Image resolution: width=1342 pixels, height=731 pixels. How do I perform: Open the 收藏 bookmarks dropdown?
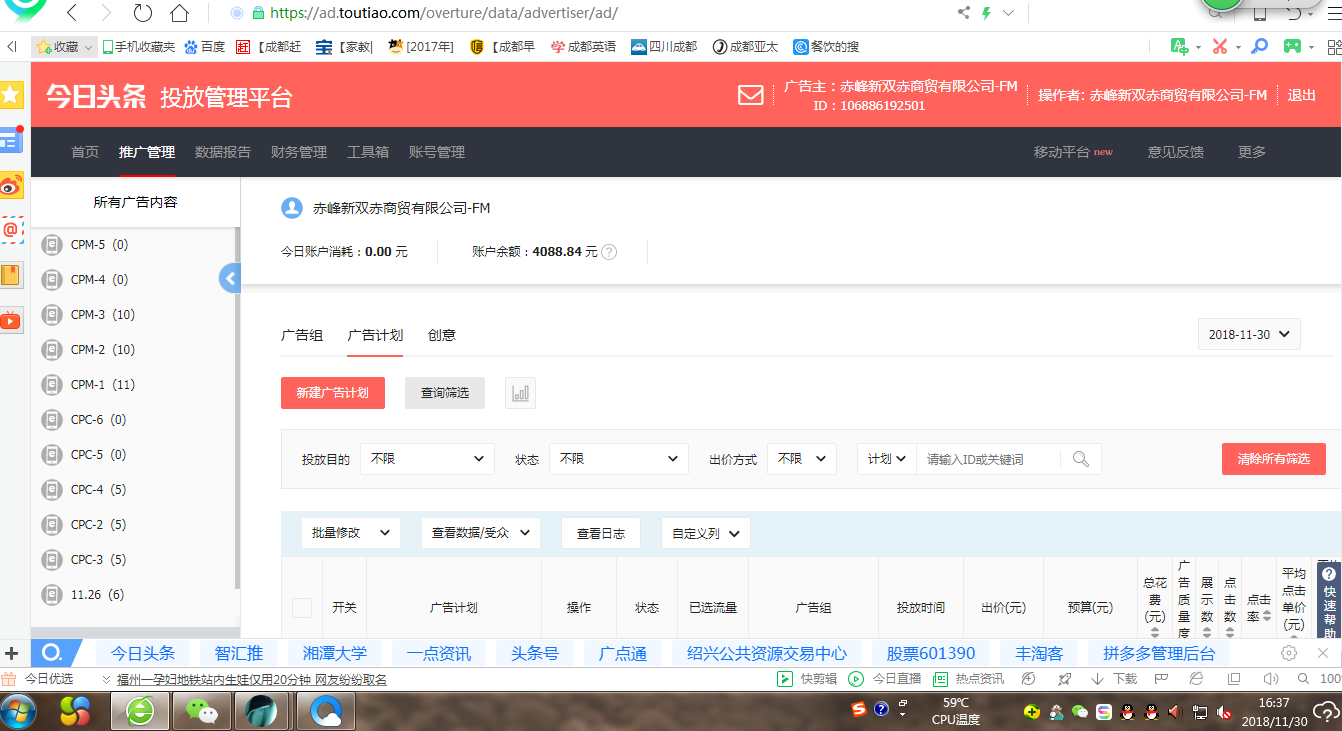point(65,46)
